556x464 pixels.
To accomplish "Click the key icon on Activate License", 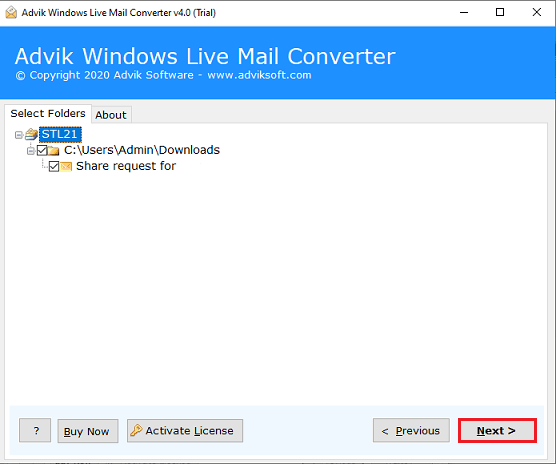I will point(136,430).
